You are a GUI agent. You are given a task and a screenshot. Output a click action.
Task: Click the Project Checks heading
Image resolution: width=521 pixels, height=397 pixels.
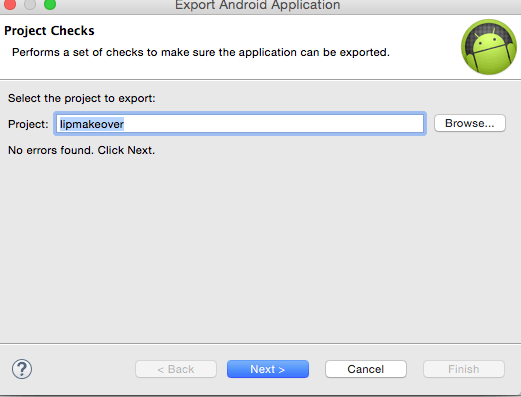tap(49, 31)
